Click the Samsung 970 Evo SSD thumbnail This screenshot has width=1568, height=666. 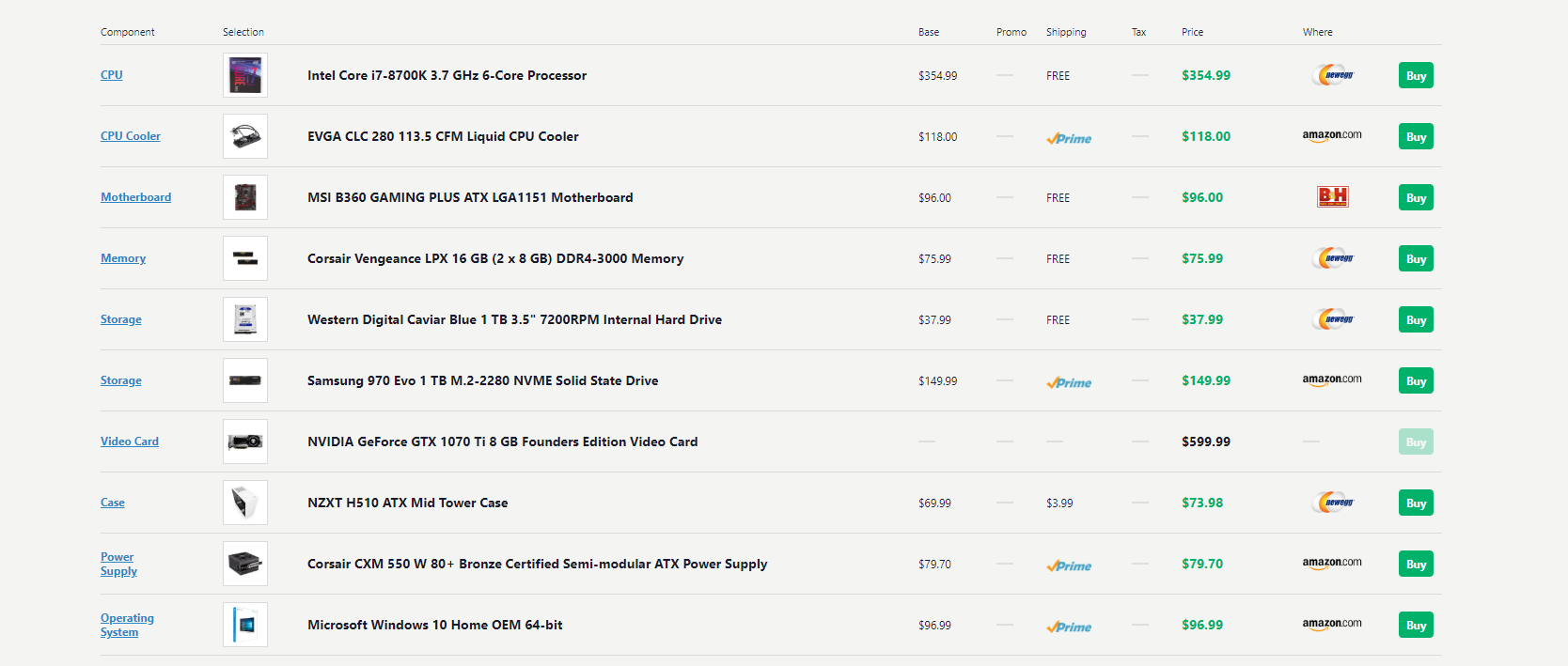coord(245,380)
